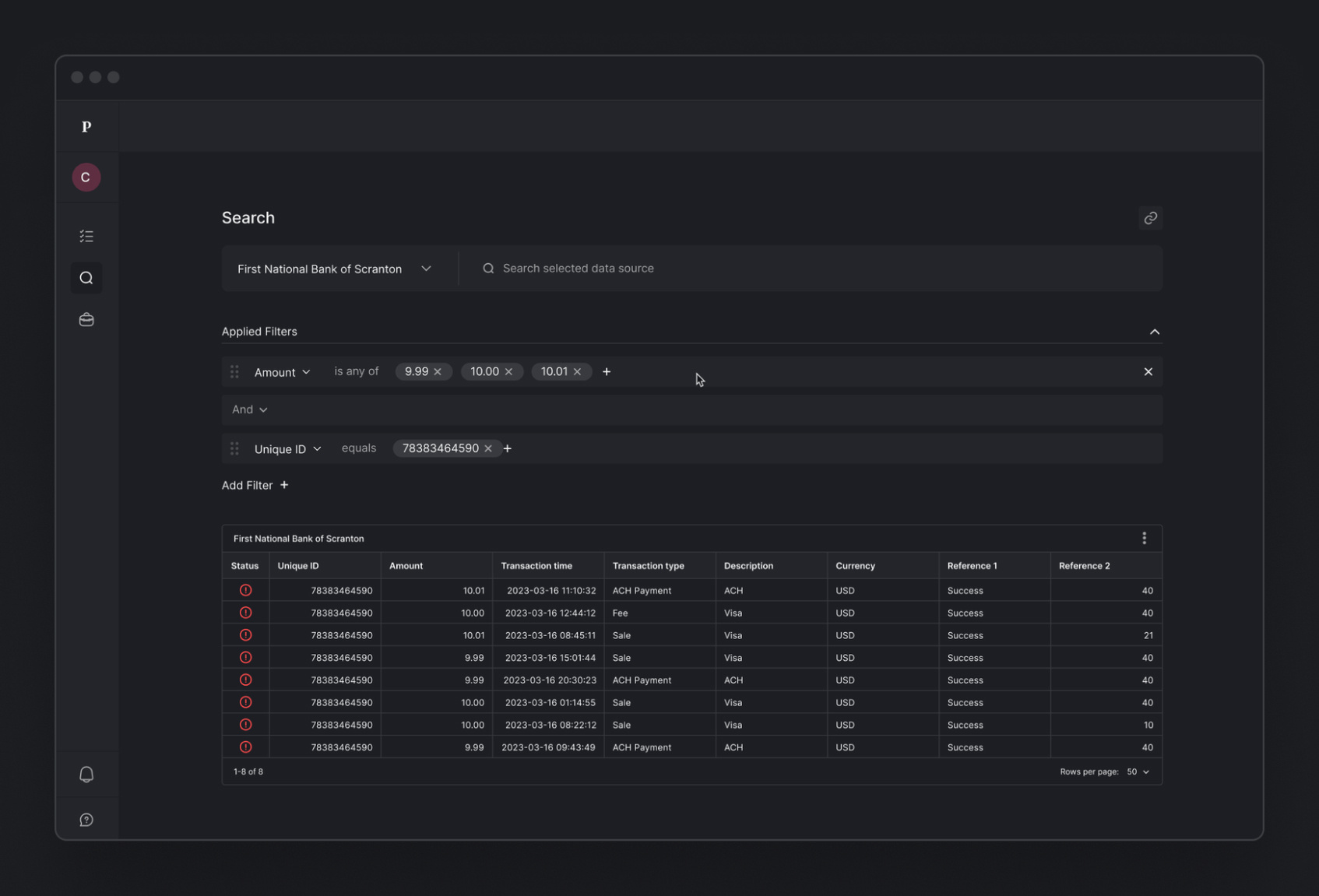This screenshot has width=1319, height=896.
Task: Change the And logical operator dropdown
Action: [249, 409]
